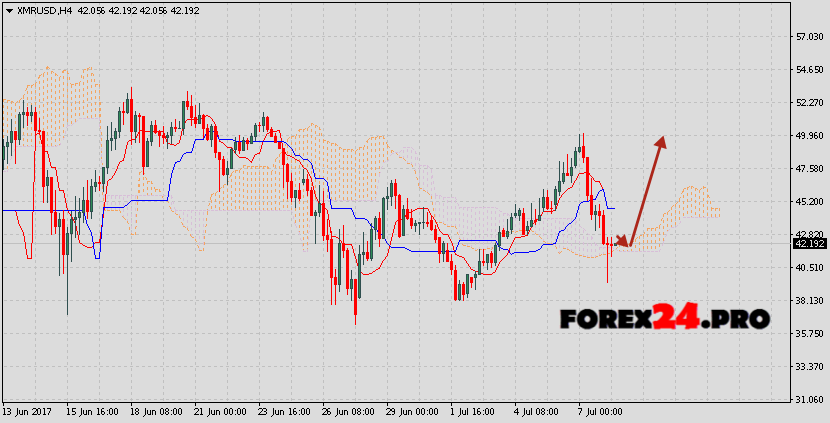Click the 38.130 level on the price scale
The image size is (830, 423).
tap(808, 300)
